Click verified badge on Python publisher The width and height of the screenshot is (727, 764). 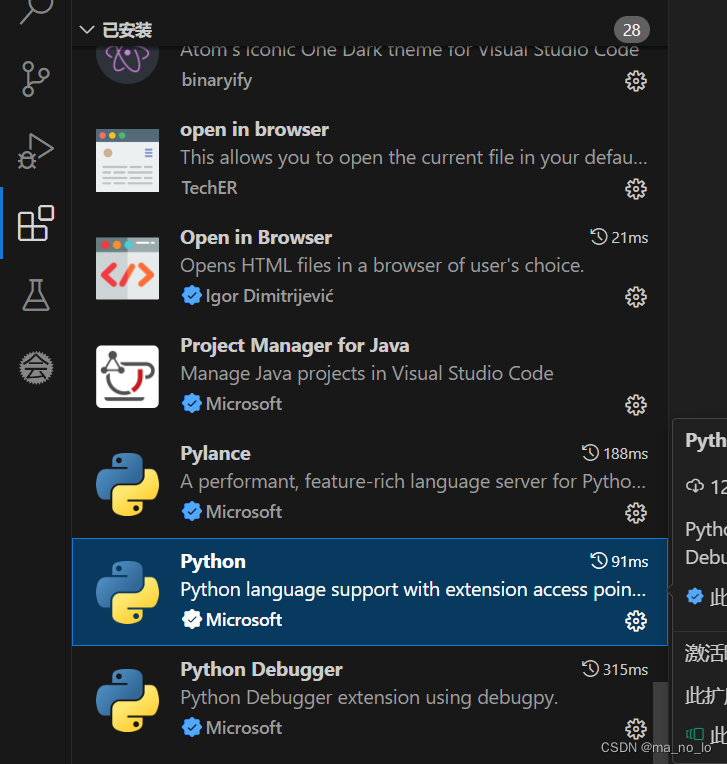coord(191,620)
